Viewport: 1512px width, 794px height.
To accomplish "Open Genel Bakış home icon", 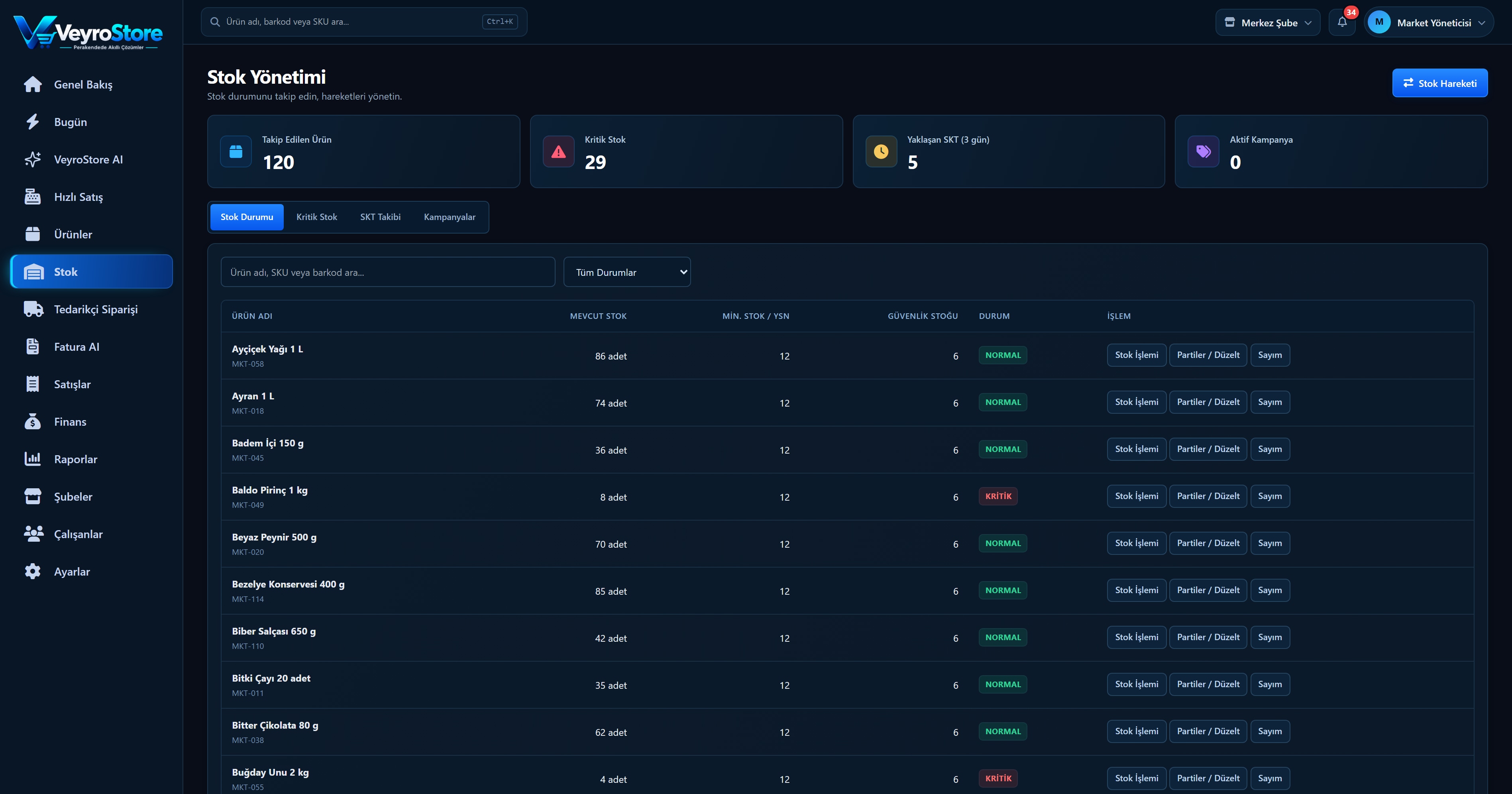I will tap(33, 85).
